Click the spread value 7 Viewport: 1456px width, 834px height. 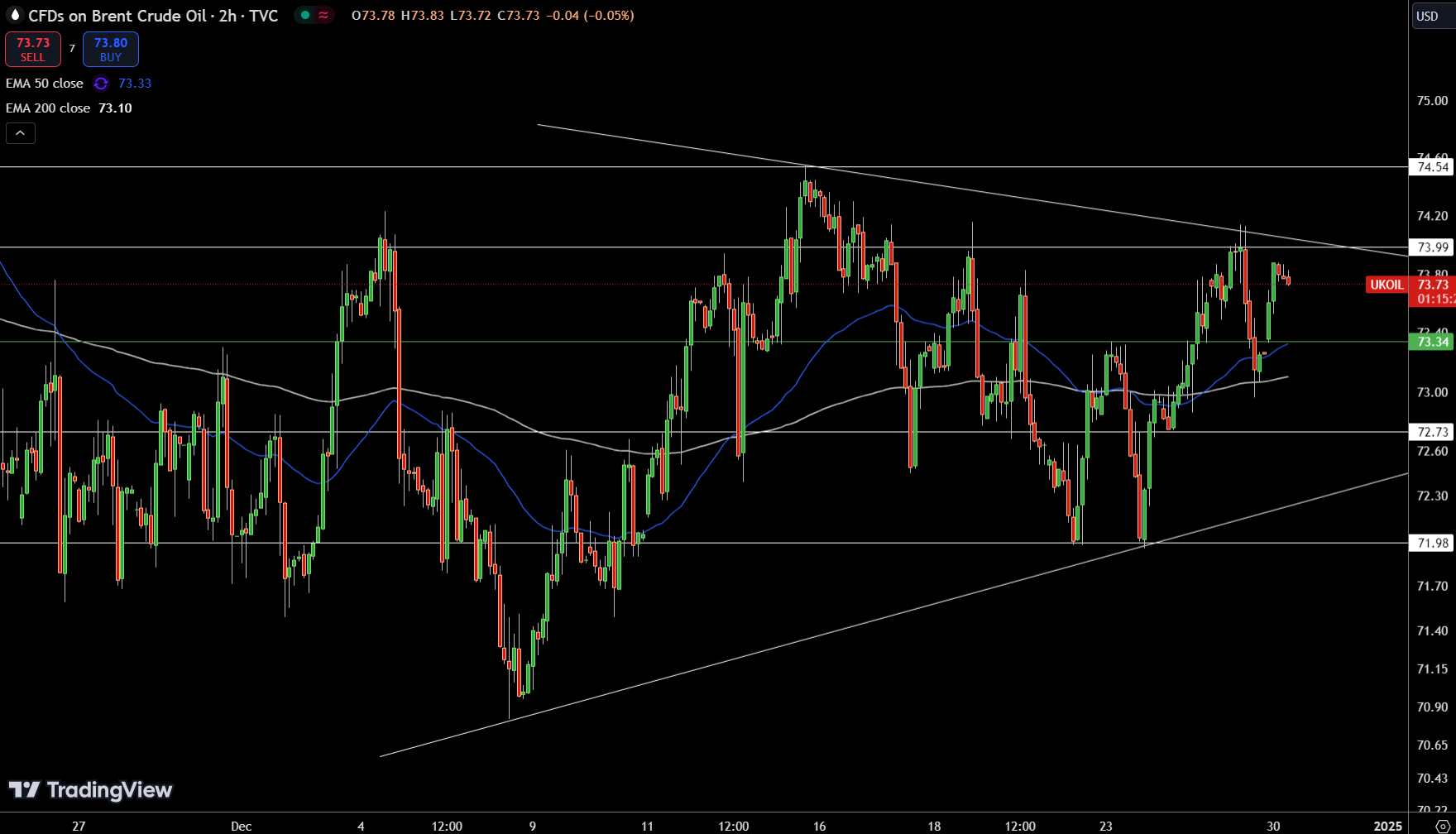click(x=72, y=49)
